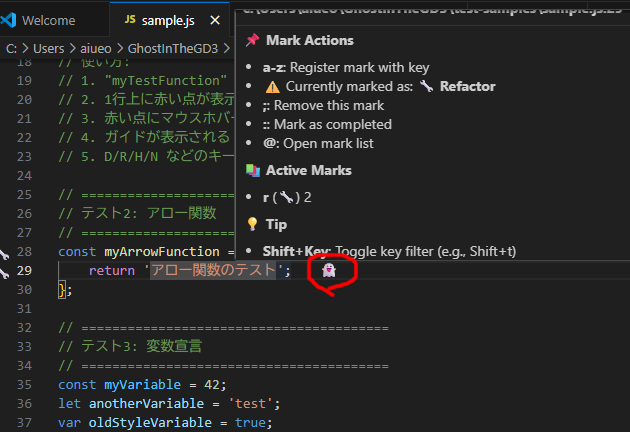
Task: Click 'Open mark list' entry
Action: tap(318, 143)
